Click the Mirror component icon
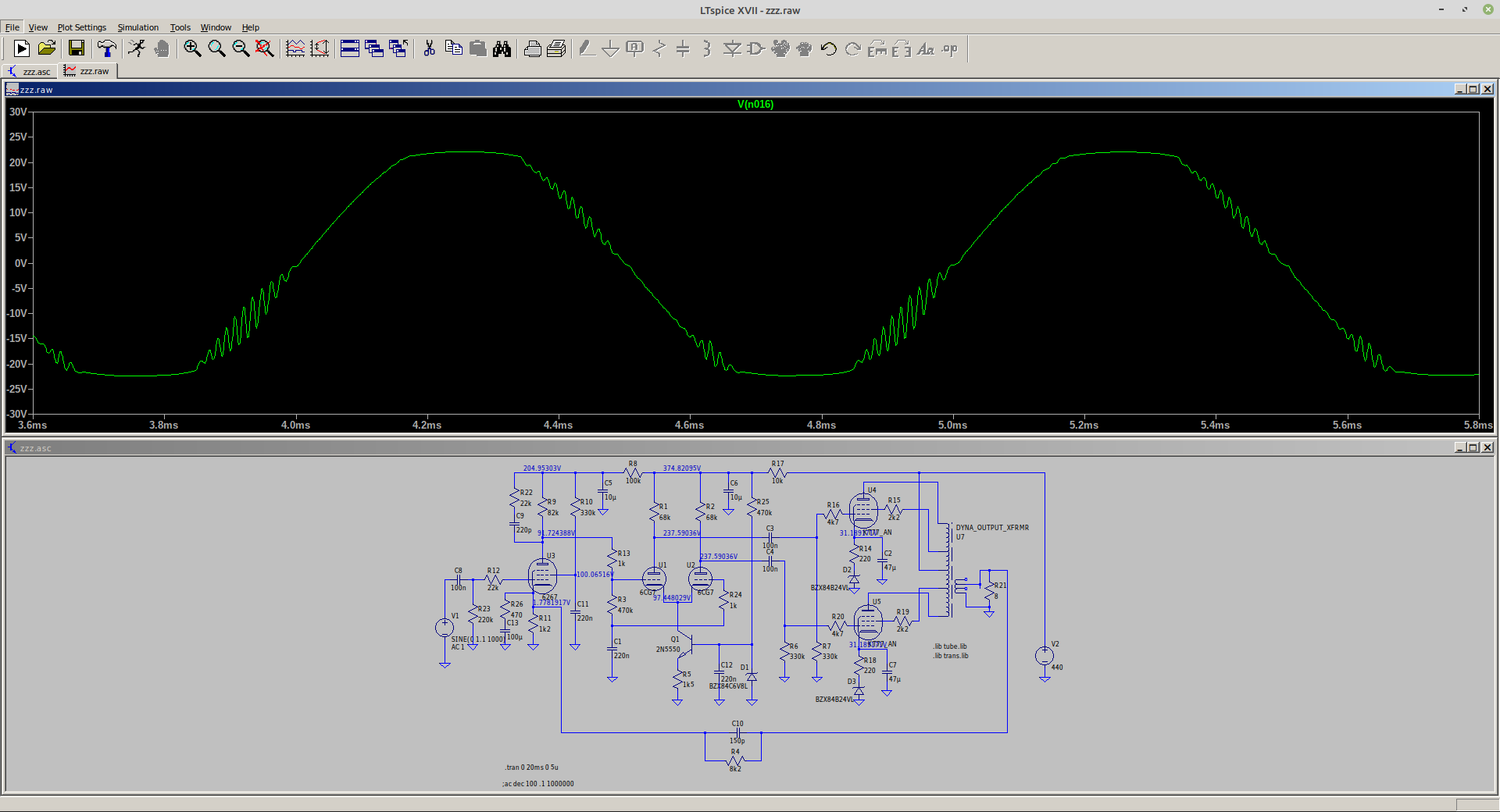 [x=902, y=48]
